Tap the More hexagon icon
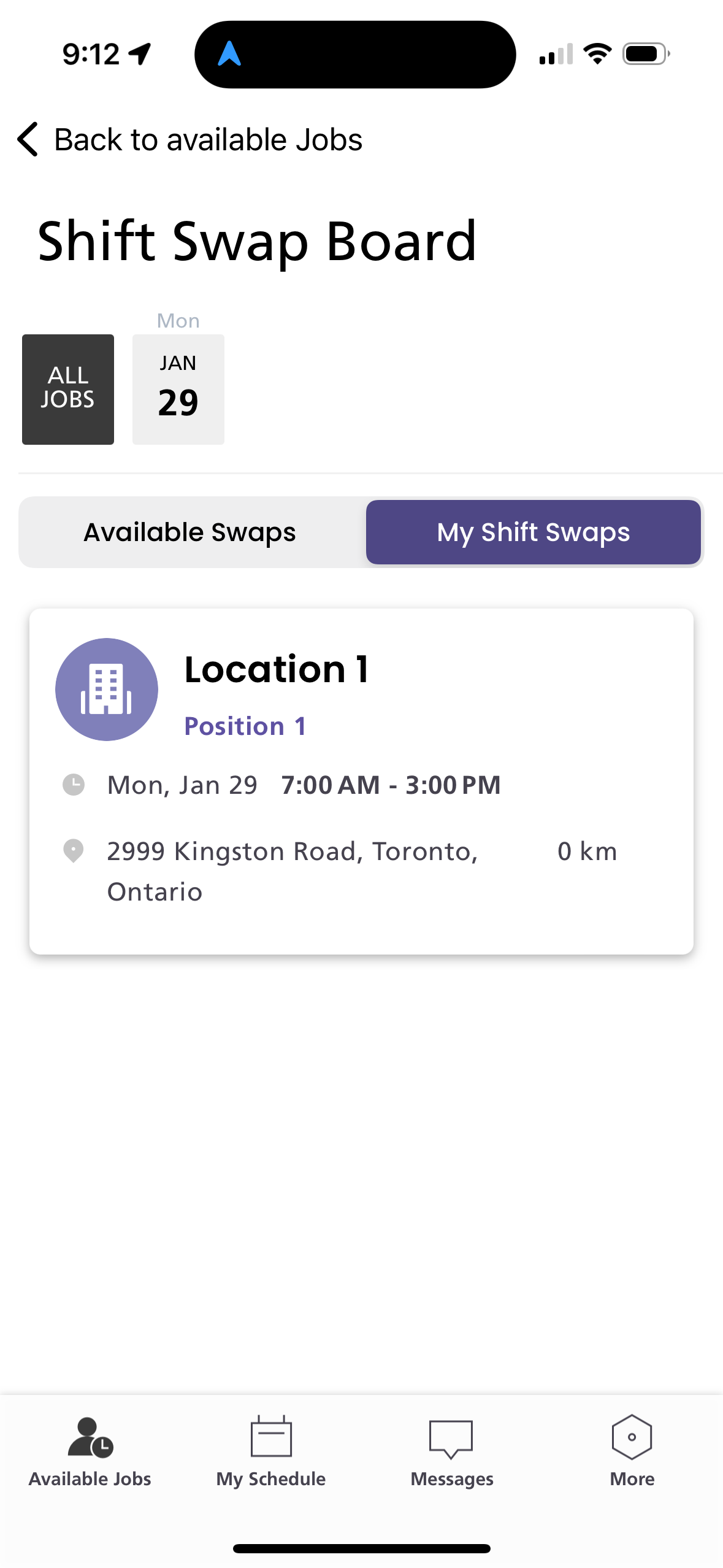Image resolution: width=723 pixels, height=1568 pixels. 632,1437
